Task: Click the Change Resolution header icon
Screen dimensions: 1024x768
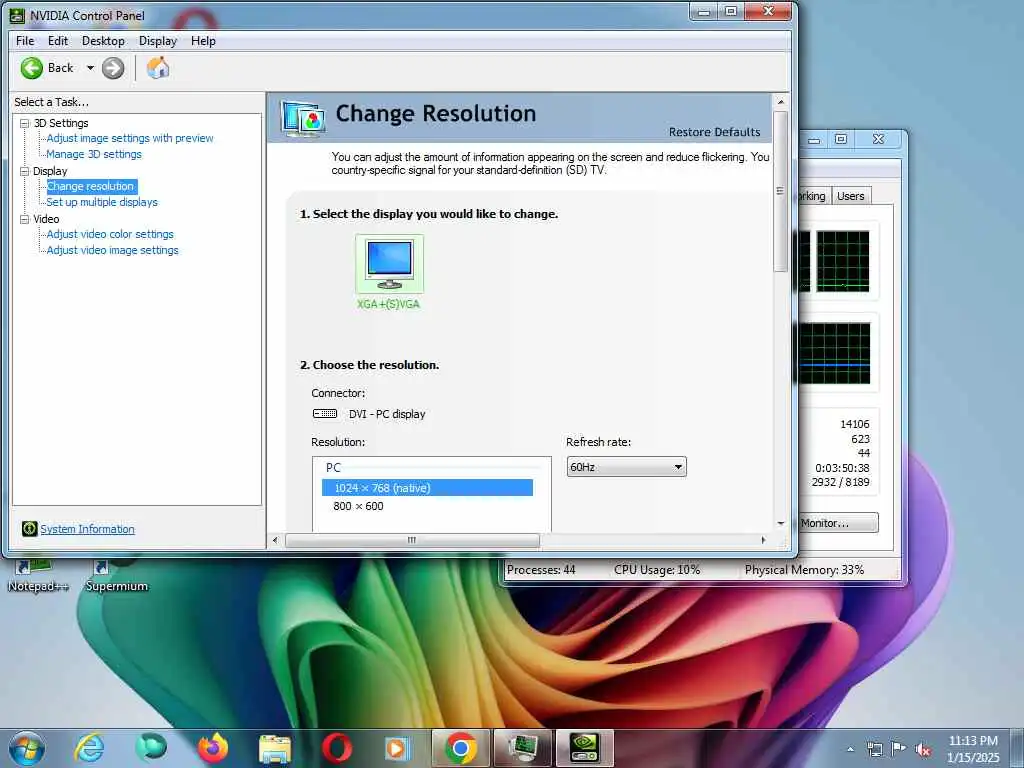Action: [x=303, y=119]
